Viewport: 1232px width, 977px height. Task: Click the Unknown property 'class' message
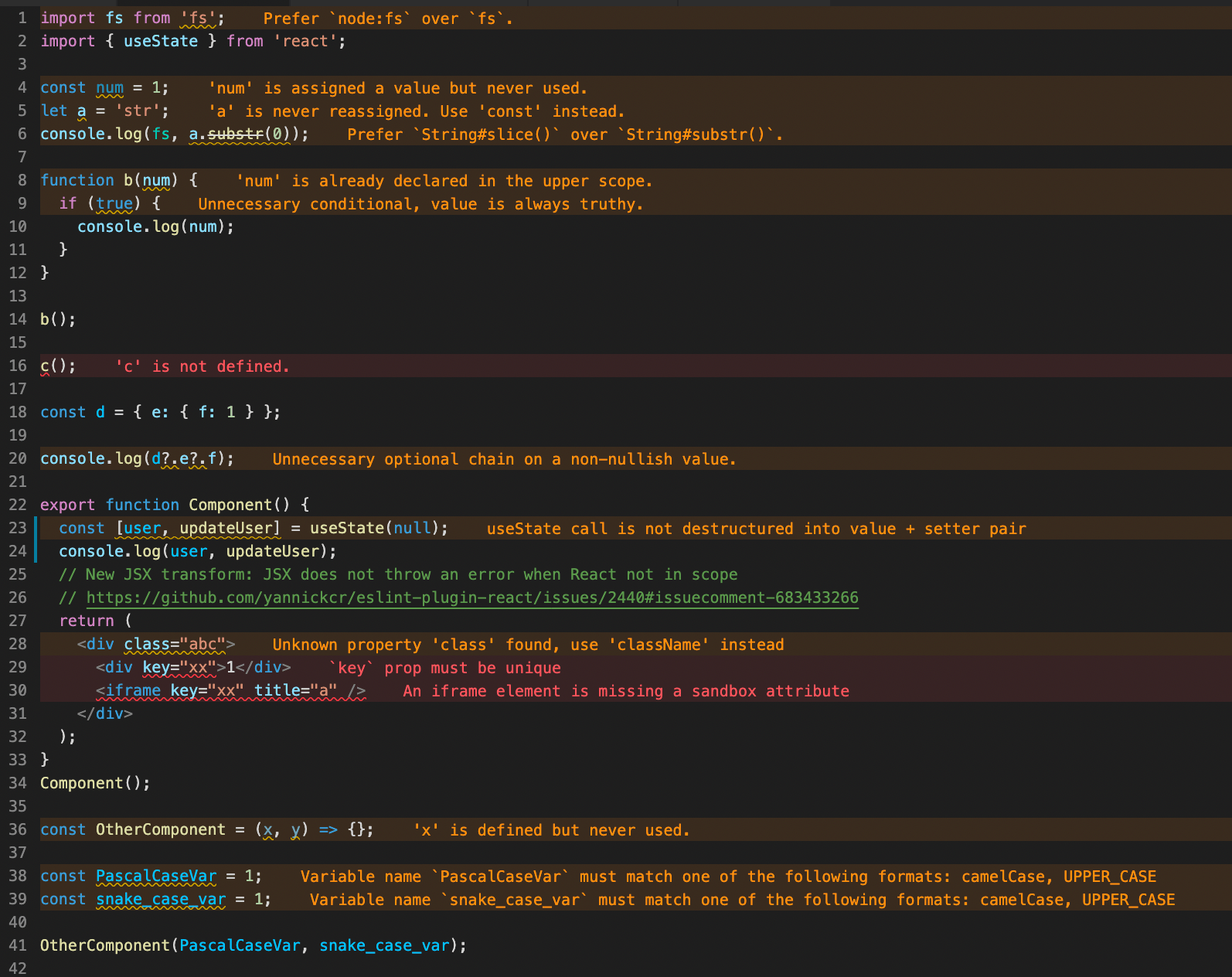coord(528,645)
